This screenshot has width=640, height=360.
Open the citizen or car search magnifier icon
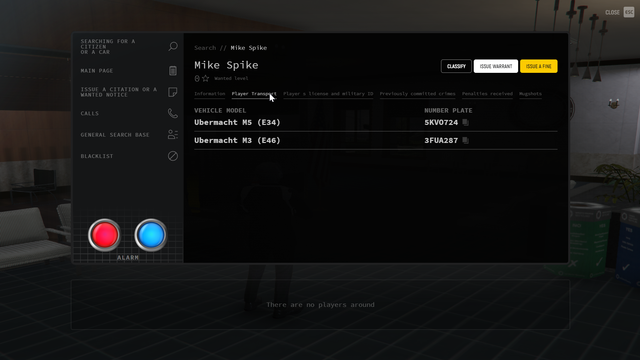(173, 46)
